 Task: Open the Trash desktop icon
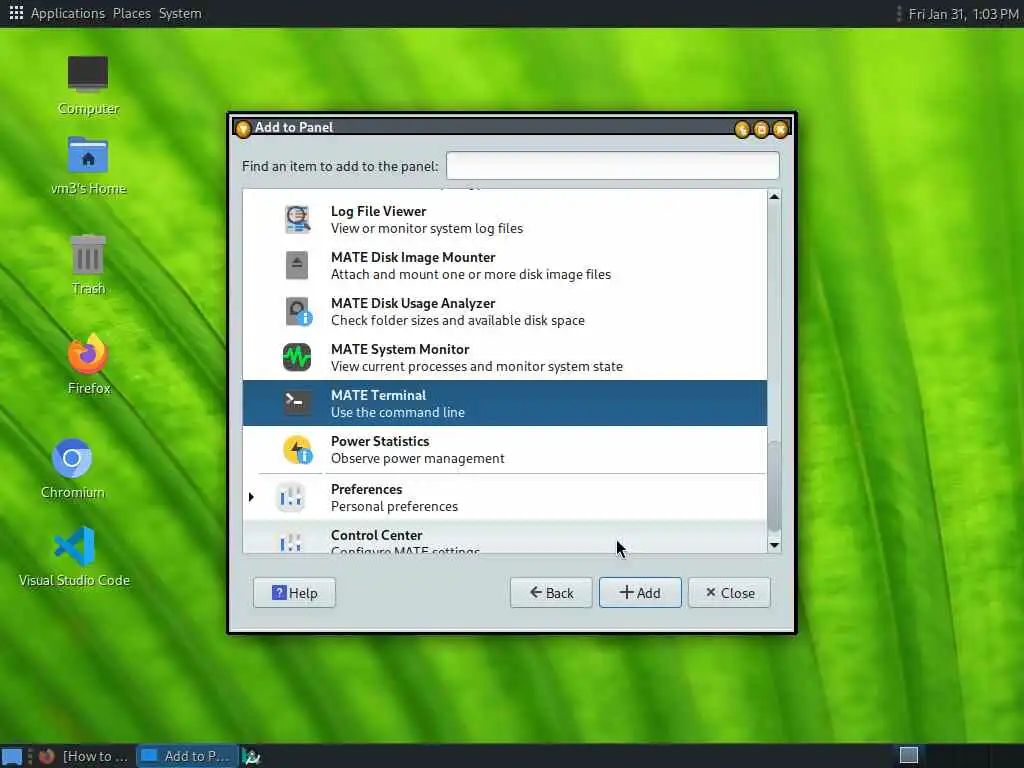pyautogui.click(x=88, y=255)
